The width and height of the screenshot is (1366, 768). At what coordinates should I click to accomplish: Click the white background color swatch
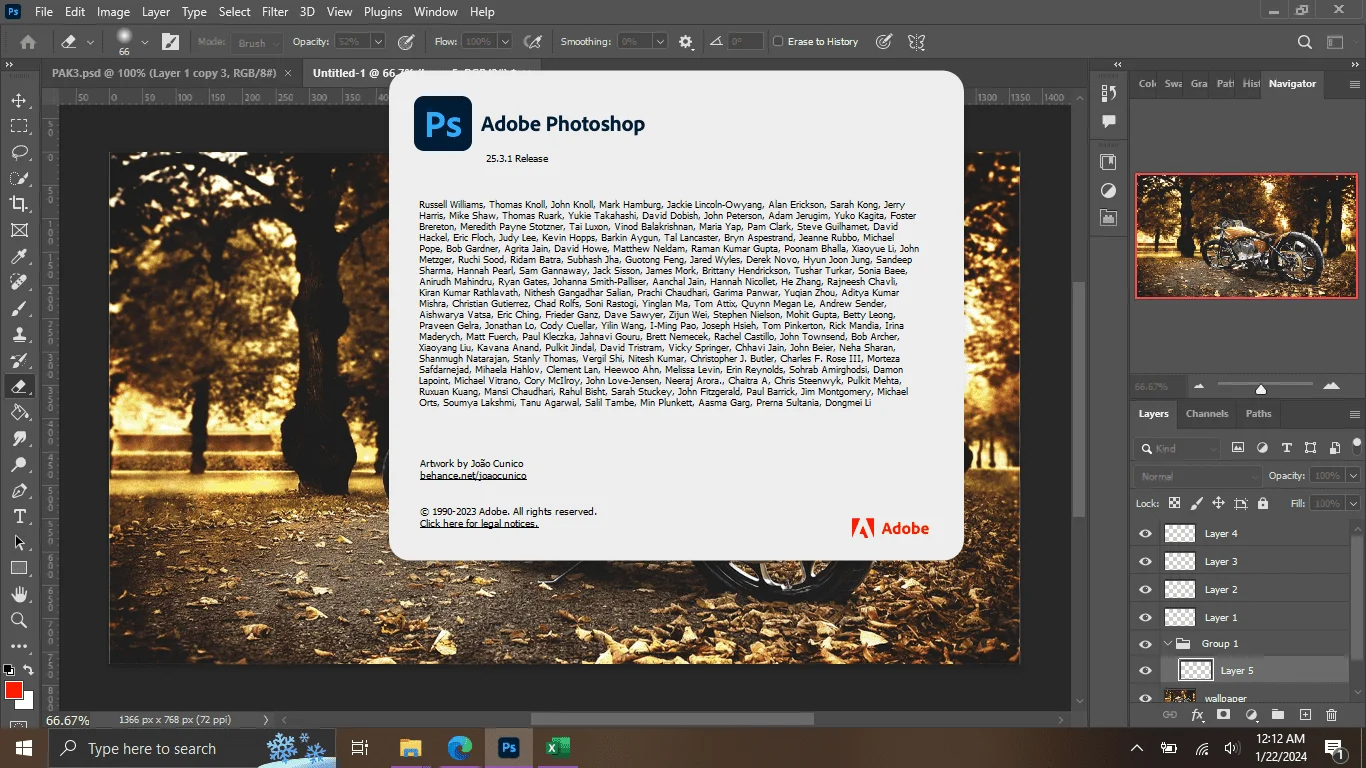(29, 702)
